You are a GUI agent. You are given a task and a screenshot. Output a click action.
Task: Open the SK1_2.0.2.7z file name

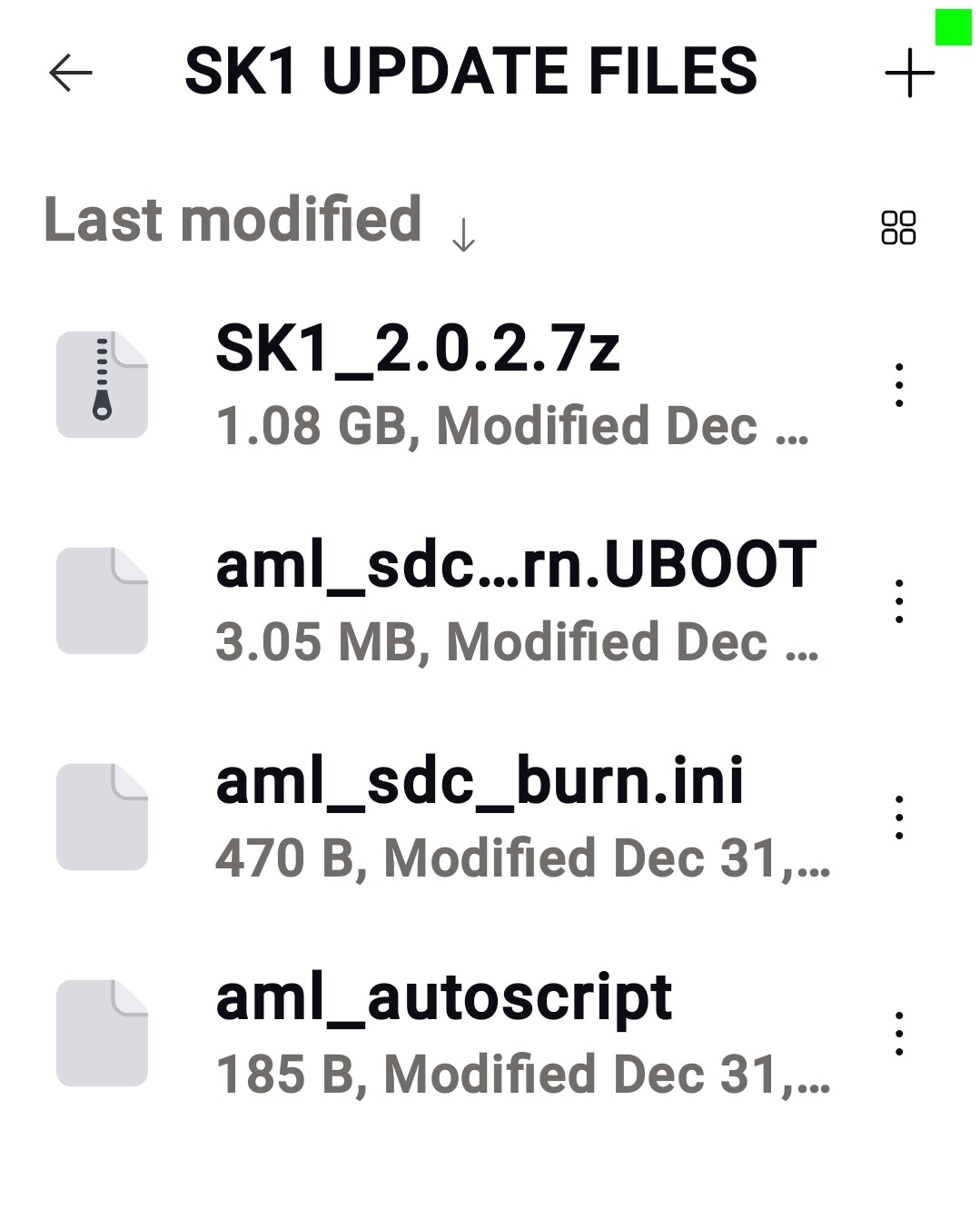(418, 350)
